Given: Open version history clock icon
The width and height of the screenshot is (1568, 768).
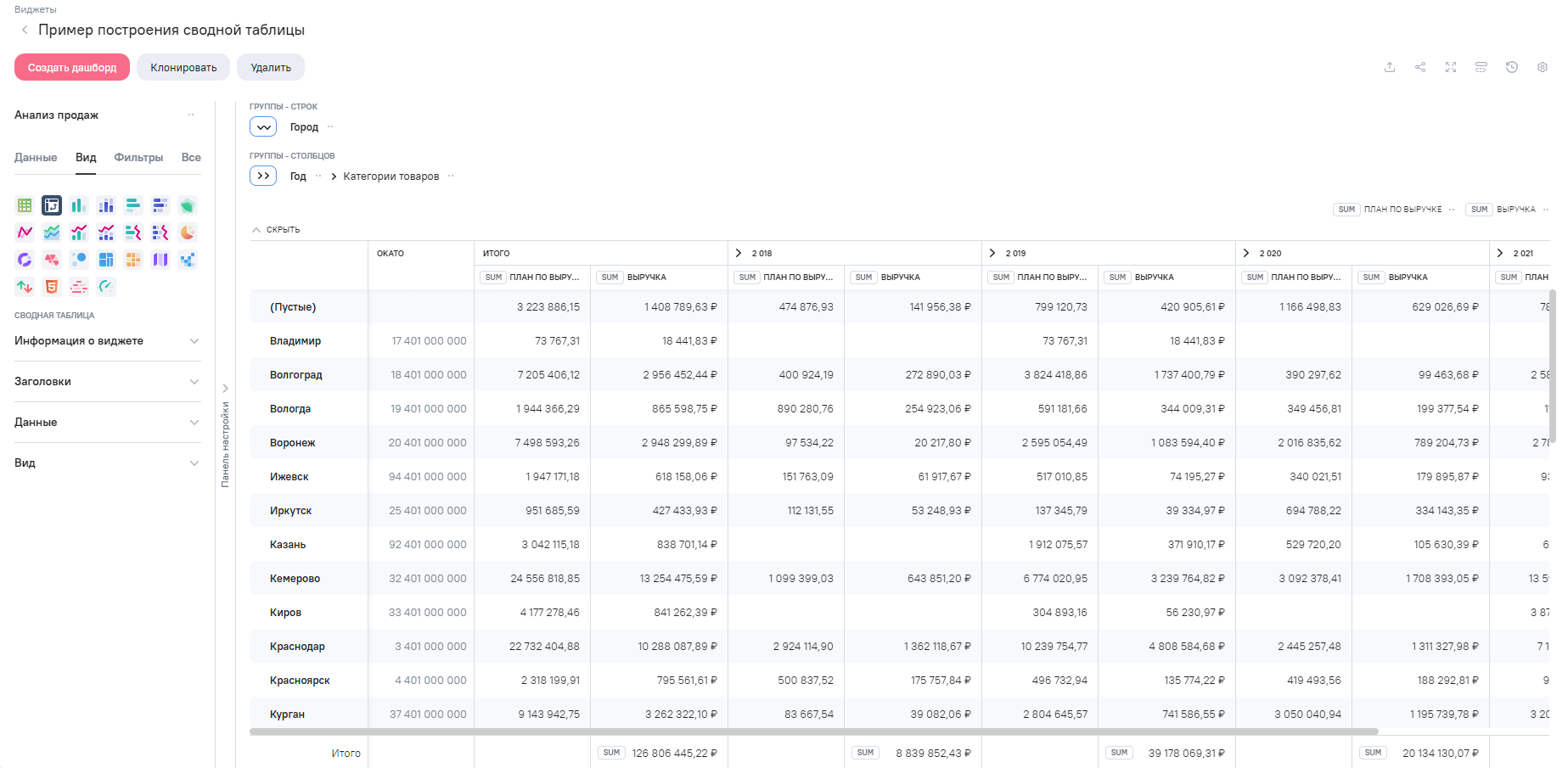Looking at the screenshot, I should click(1512, 67).
